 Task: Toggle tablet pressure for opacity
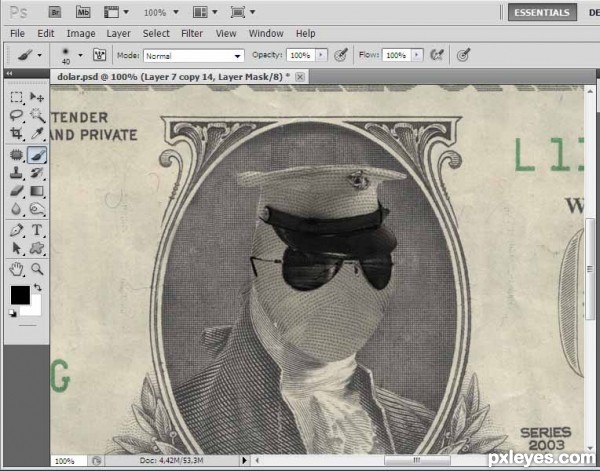[x=341, y=55]
